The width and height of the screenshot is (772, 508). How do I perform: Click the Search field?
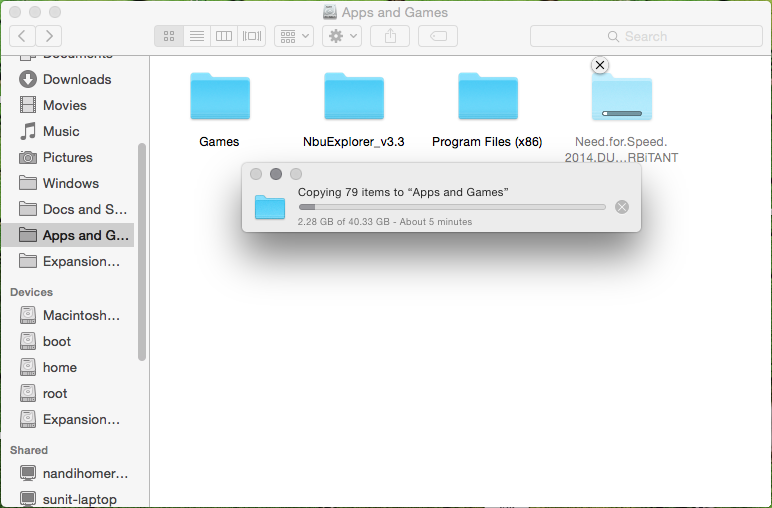click(x=645, y=36)
